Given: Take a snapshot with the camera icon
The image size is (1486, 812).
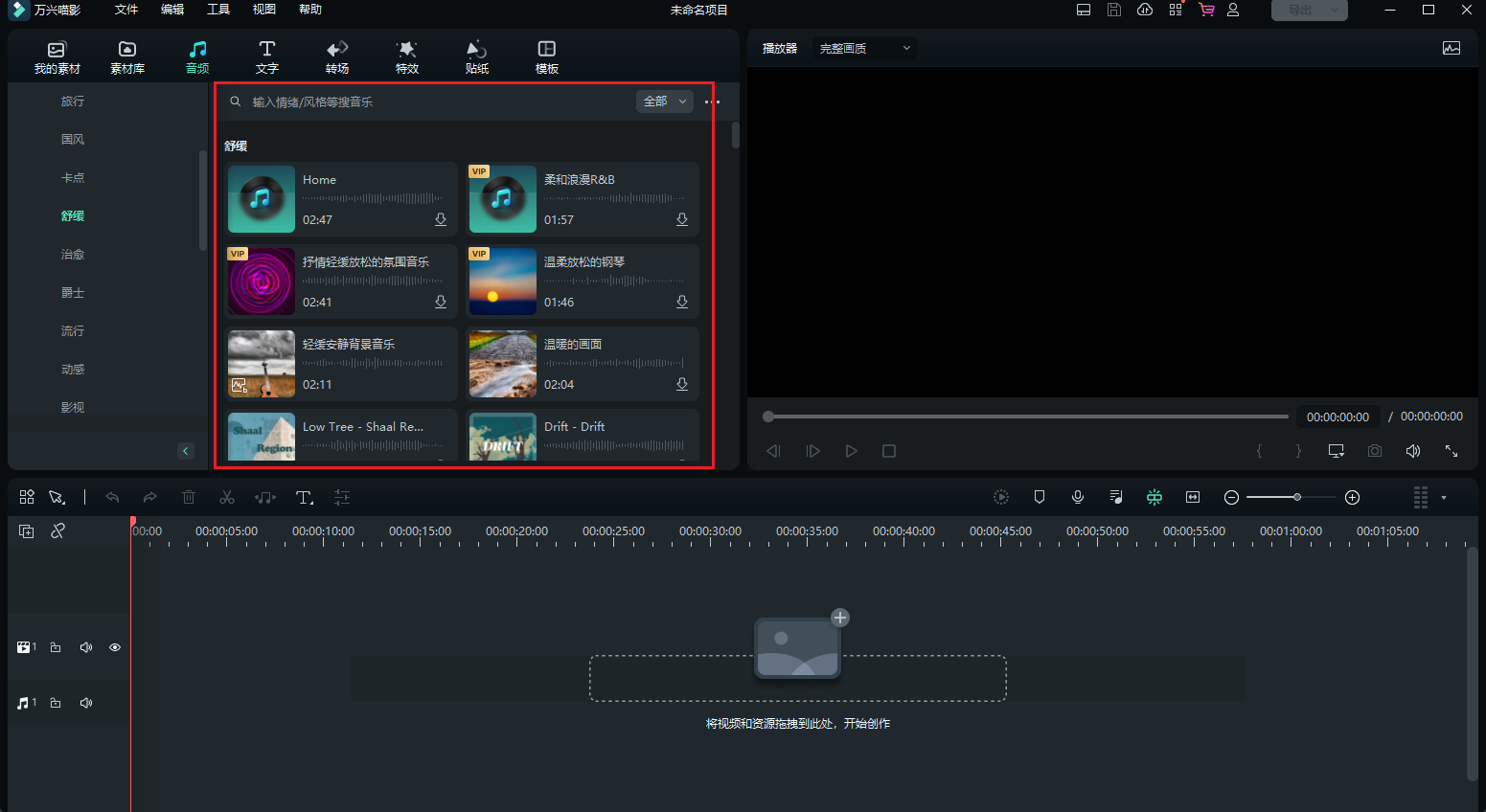Looking at the screenshot, I should tap(1375, 451).
